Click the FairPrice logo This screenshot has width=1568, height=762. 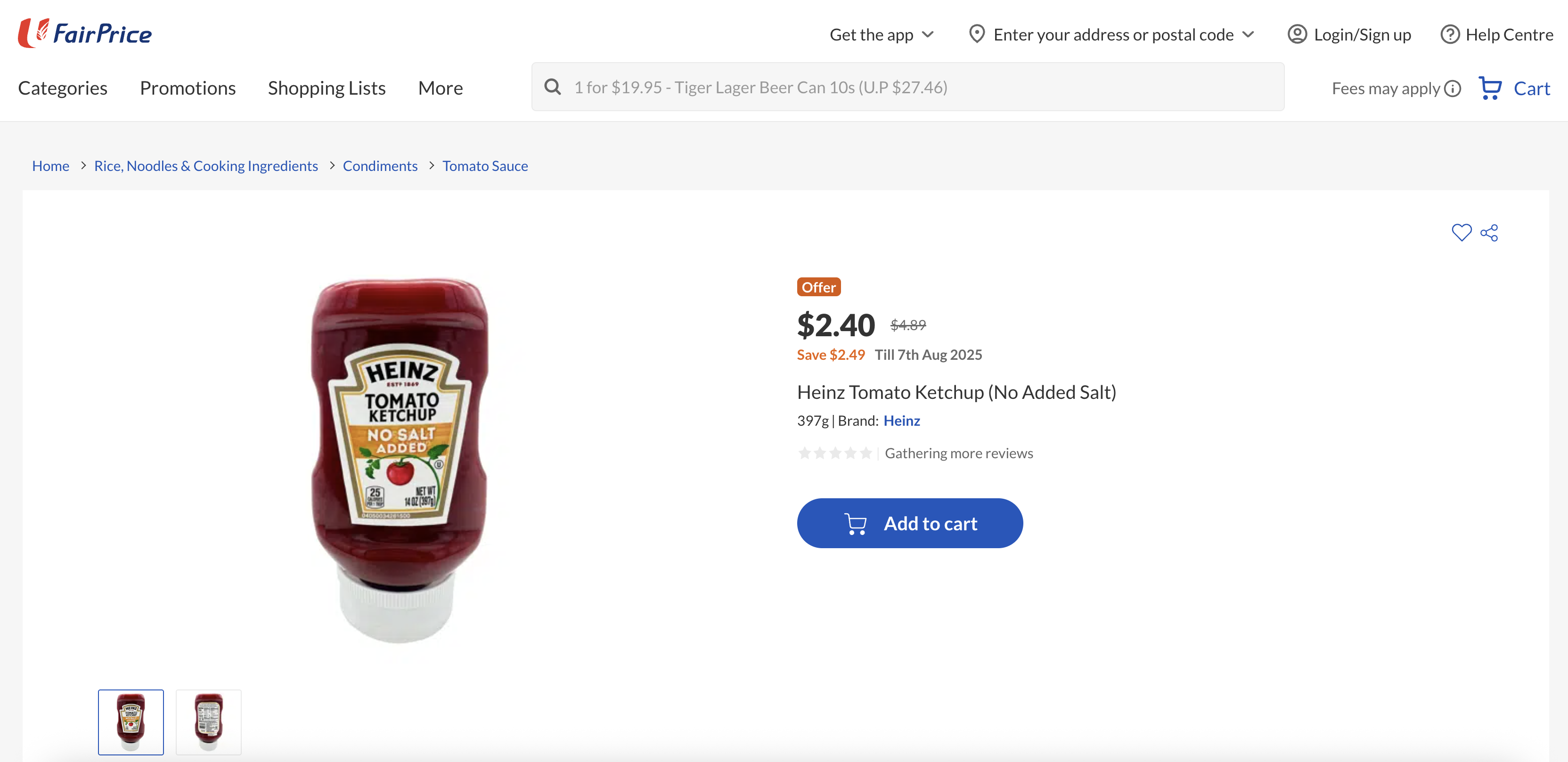[x=85, y=33]
